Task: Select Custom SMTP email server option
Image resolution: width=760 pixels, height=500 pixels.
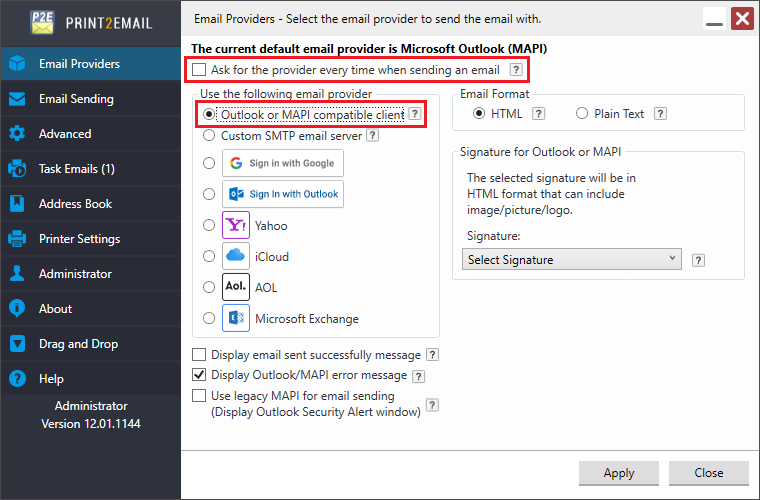Action: tap(209, 136)
